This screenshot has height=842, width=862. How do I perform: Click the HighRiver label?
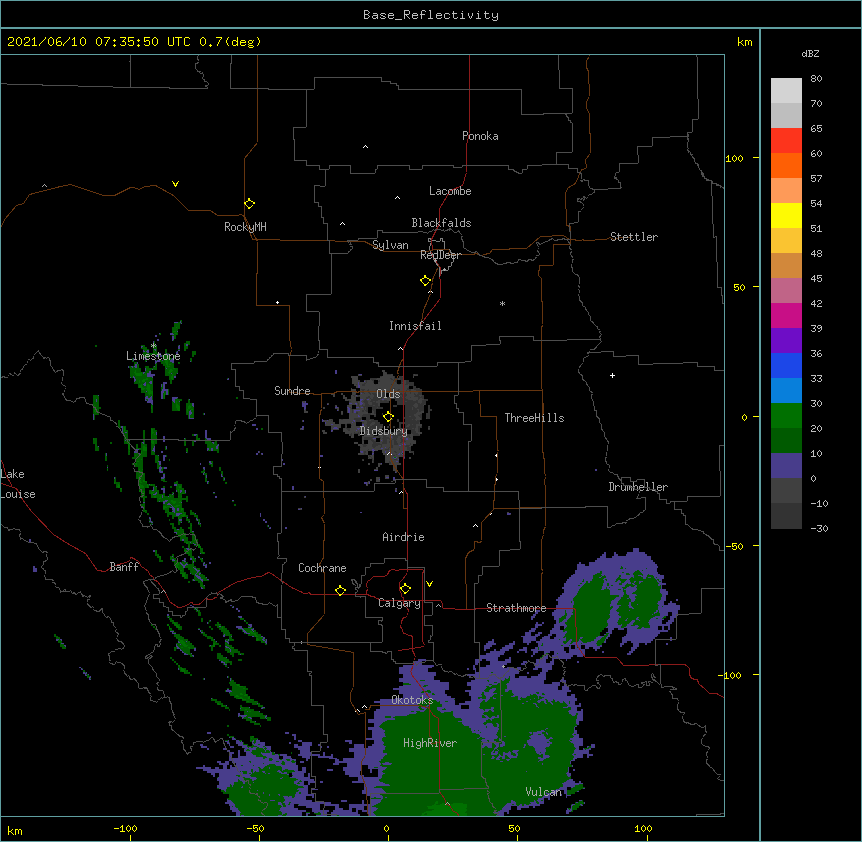point(430,743)
